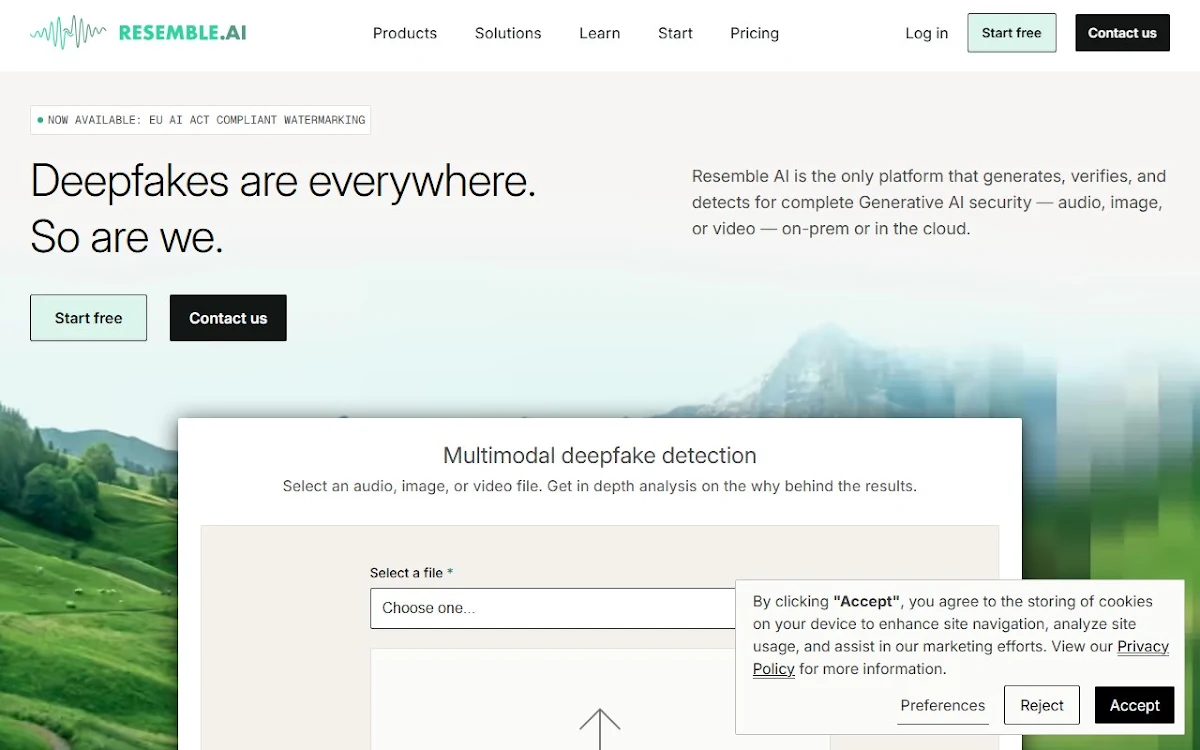Open the Learn menu

pos(600,33)
